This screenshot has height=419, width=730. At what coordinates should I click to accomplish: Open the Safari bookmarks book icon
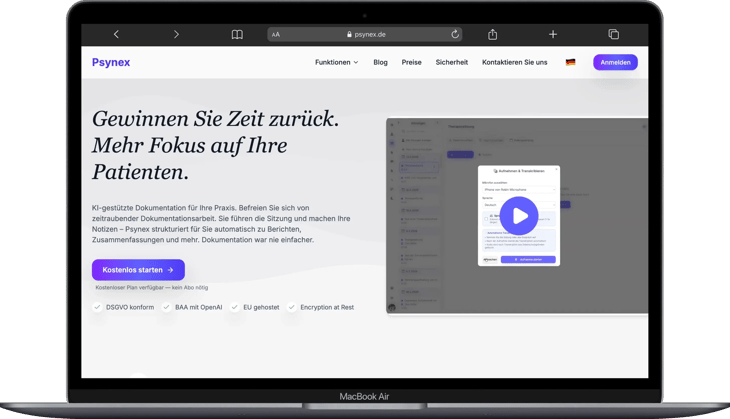[x=237, y=34]
